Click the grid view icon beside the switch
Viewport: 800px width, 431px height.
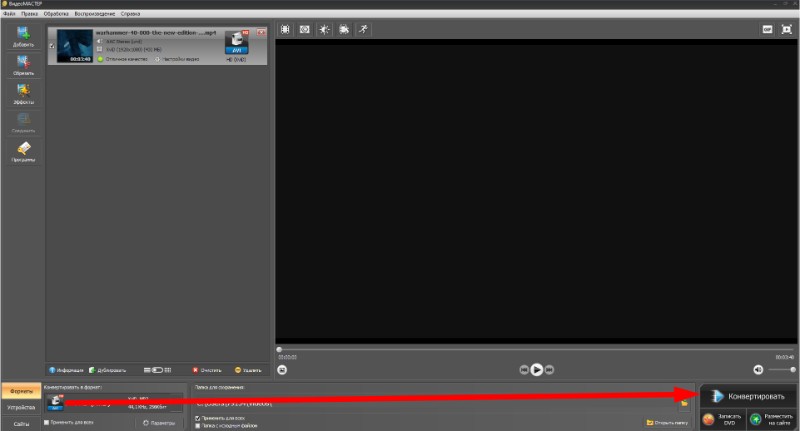pyautogui.click(x=168, y=370)
